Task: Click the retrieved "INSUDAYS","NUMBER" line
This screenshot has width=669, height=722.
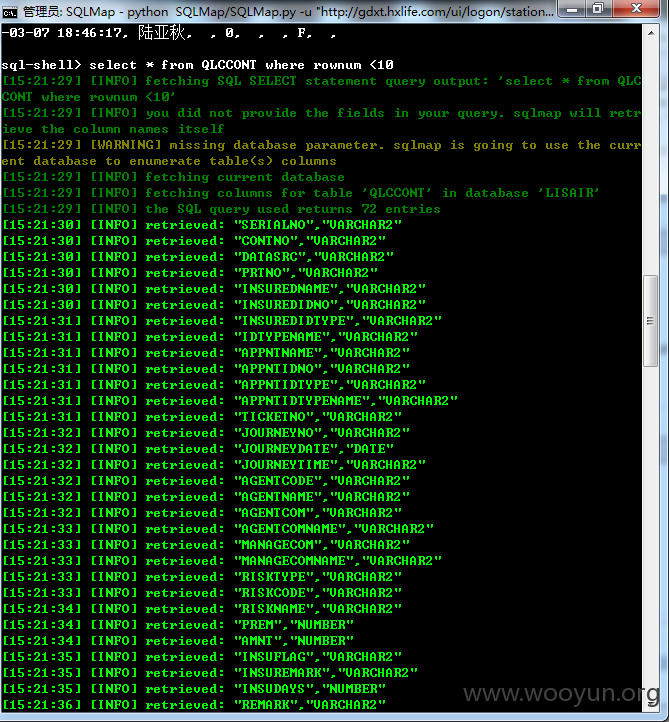Action: pos(194,689)
